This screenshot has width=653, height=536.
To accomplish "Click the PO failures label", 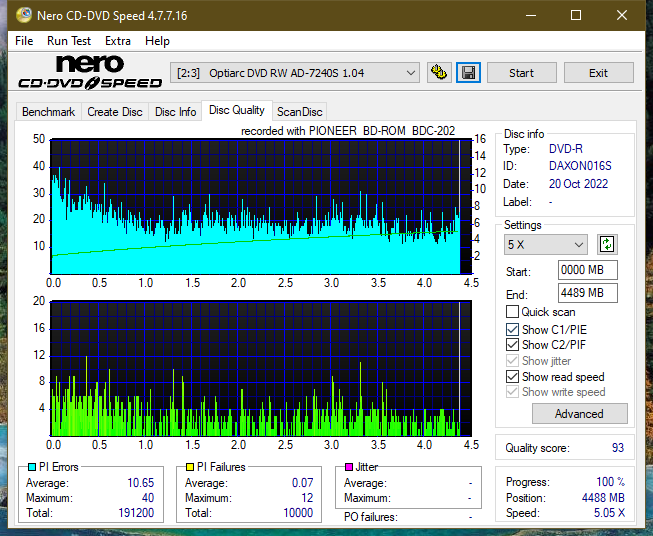I will tap(371, 517).
